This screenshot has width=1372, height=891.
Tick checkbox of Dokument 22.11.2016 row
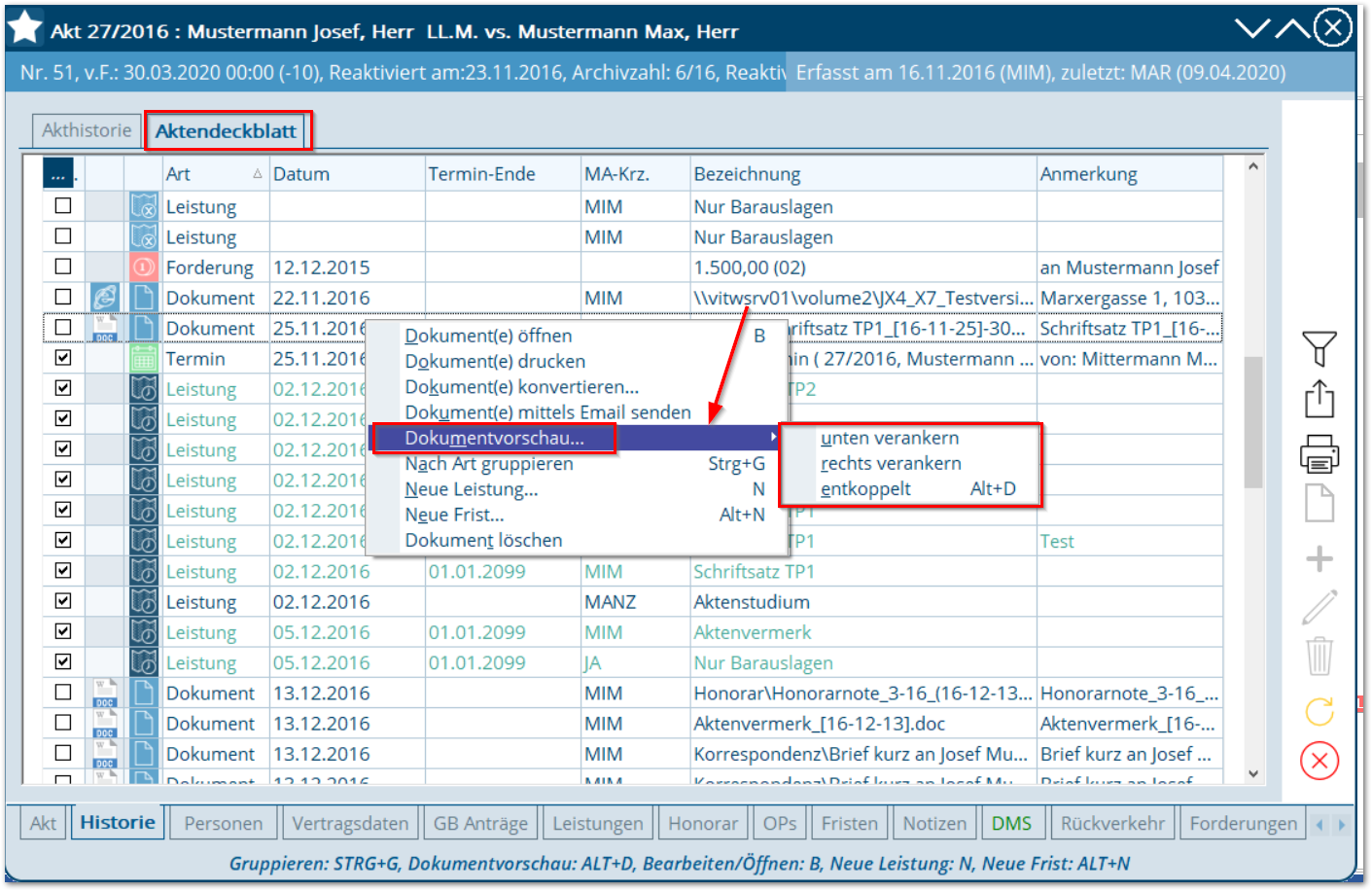point(63,297)
